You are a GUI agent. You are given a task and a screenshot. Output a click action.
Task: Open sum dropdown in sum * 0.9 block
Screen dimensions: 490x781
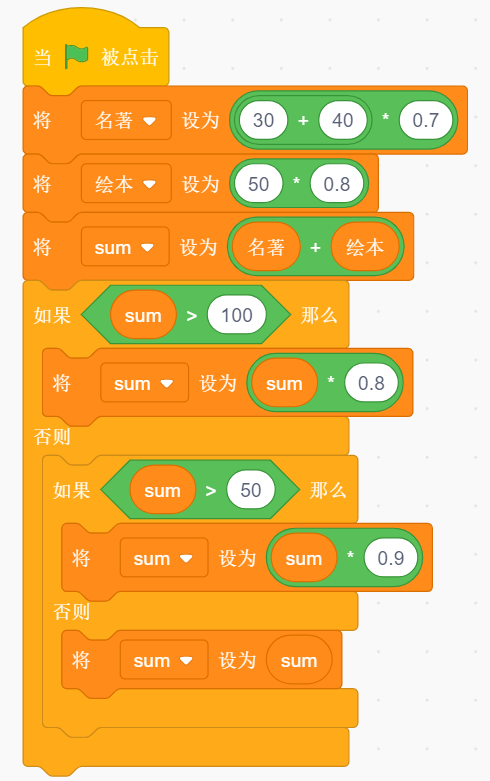pos(164,558)
